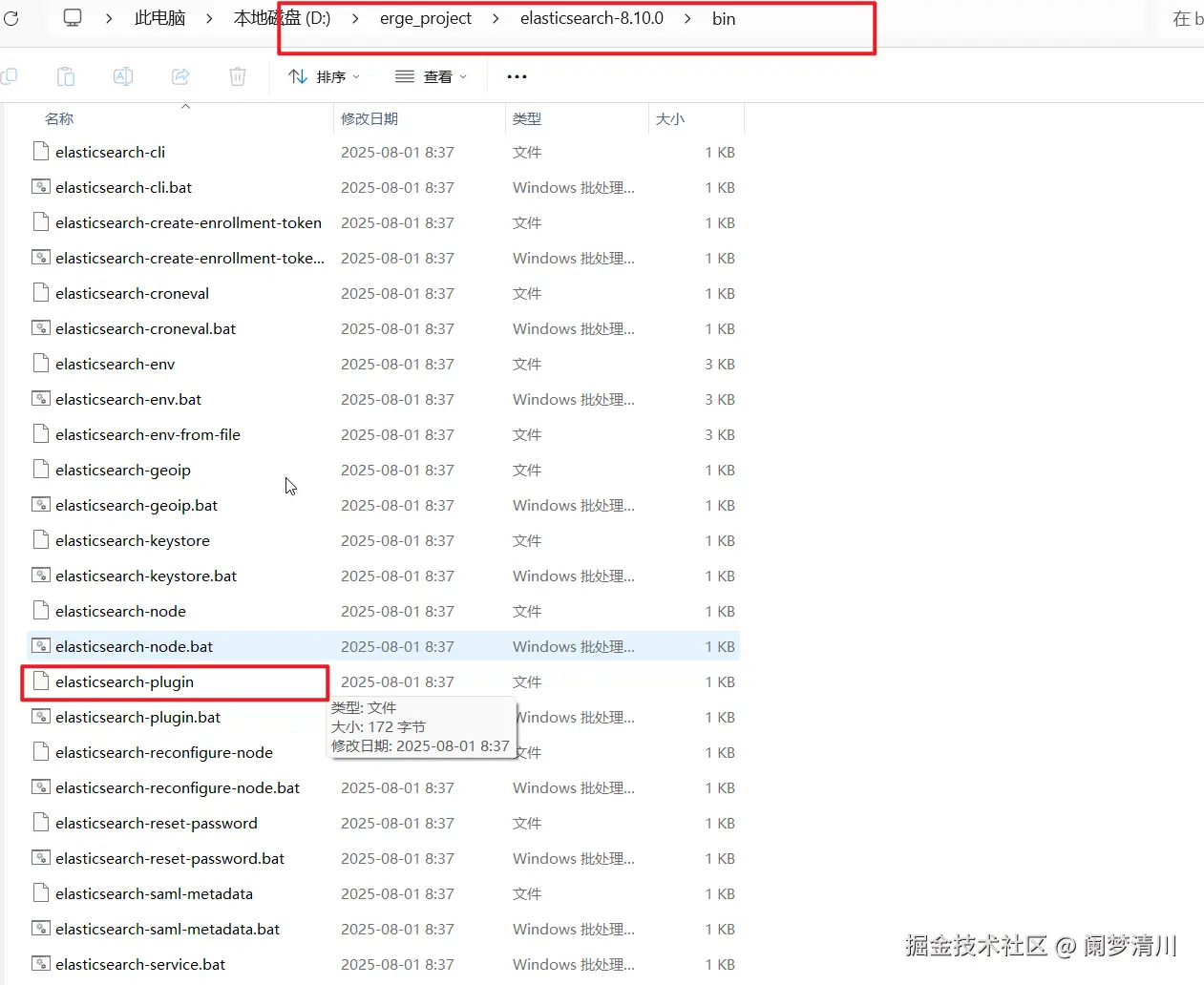
Task: Select the elasticsearch-create-enrollment-token file name
Action: tap(188, 222)
